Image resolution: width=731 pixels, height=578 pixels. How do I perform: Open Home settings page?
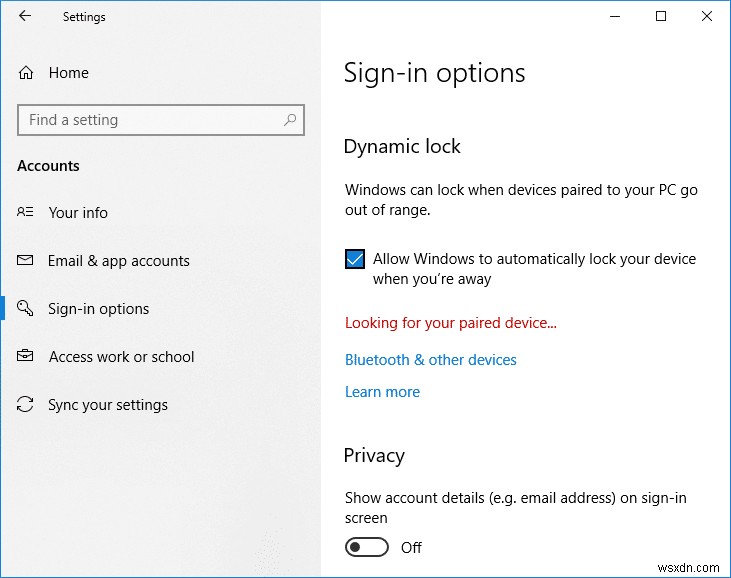[69, 73]
